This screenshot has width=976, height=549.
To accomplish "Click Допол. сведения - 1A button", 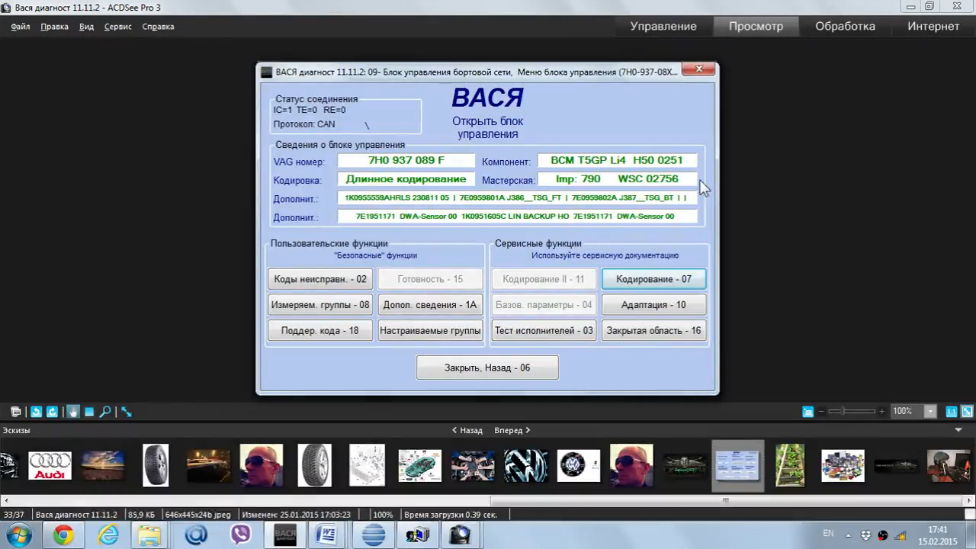I will click(x=430, y=305).
